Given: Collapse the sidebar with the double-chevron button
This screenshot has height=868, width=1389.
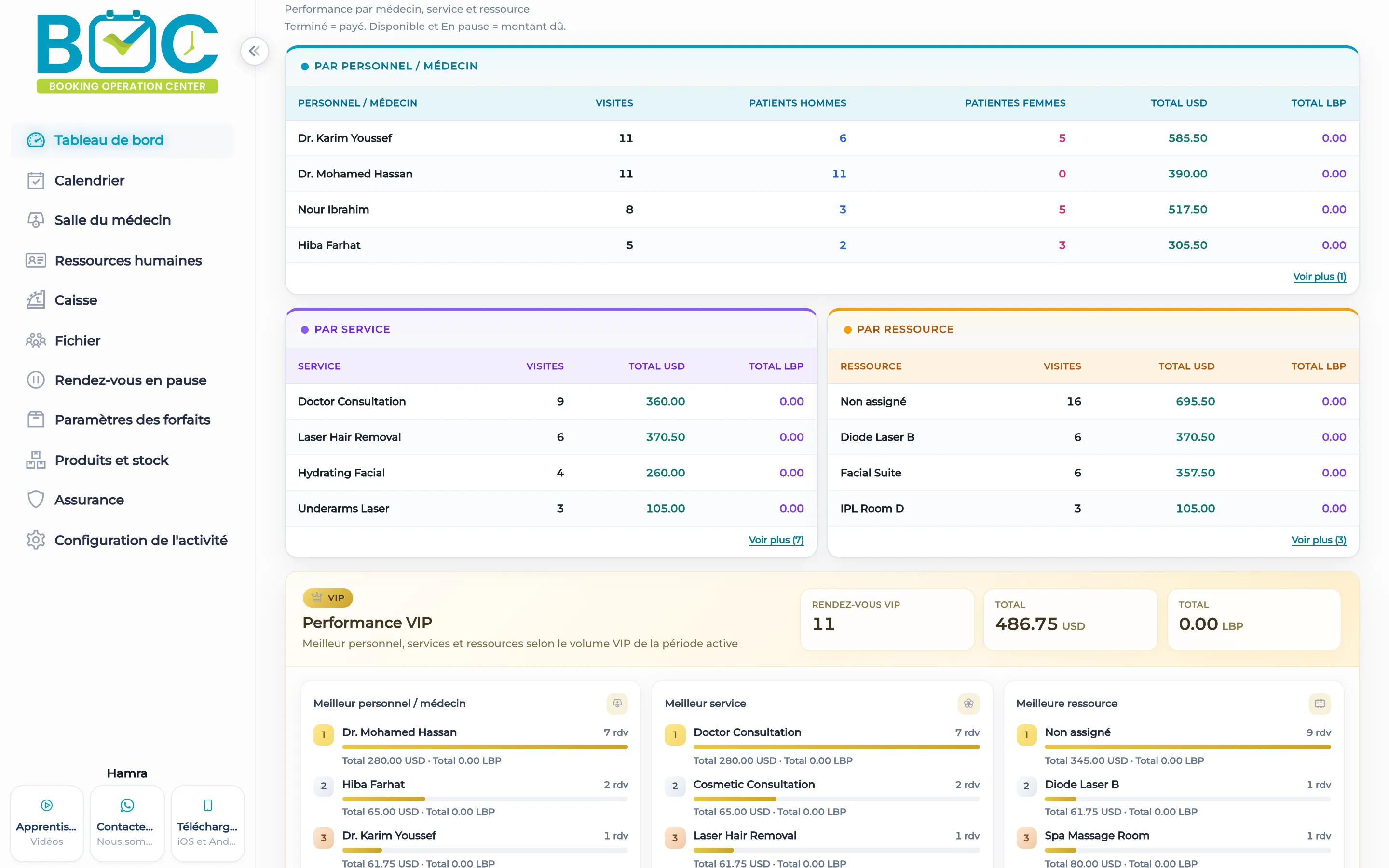Looking at the screenshot, I should tap(254, 51).
